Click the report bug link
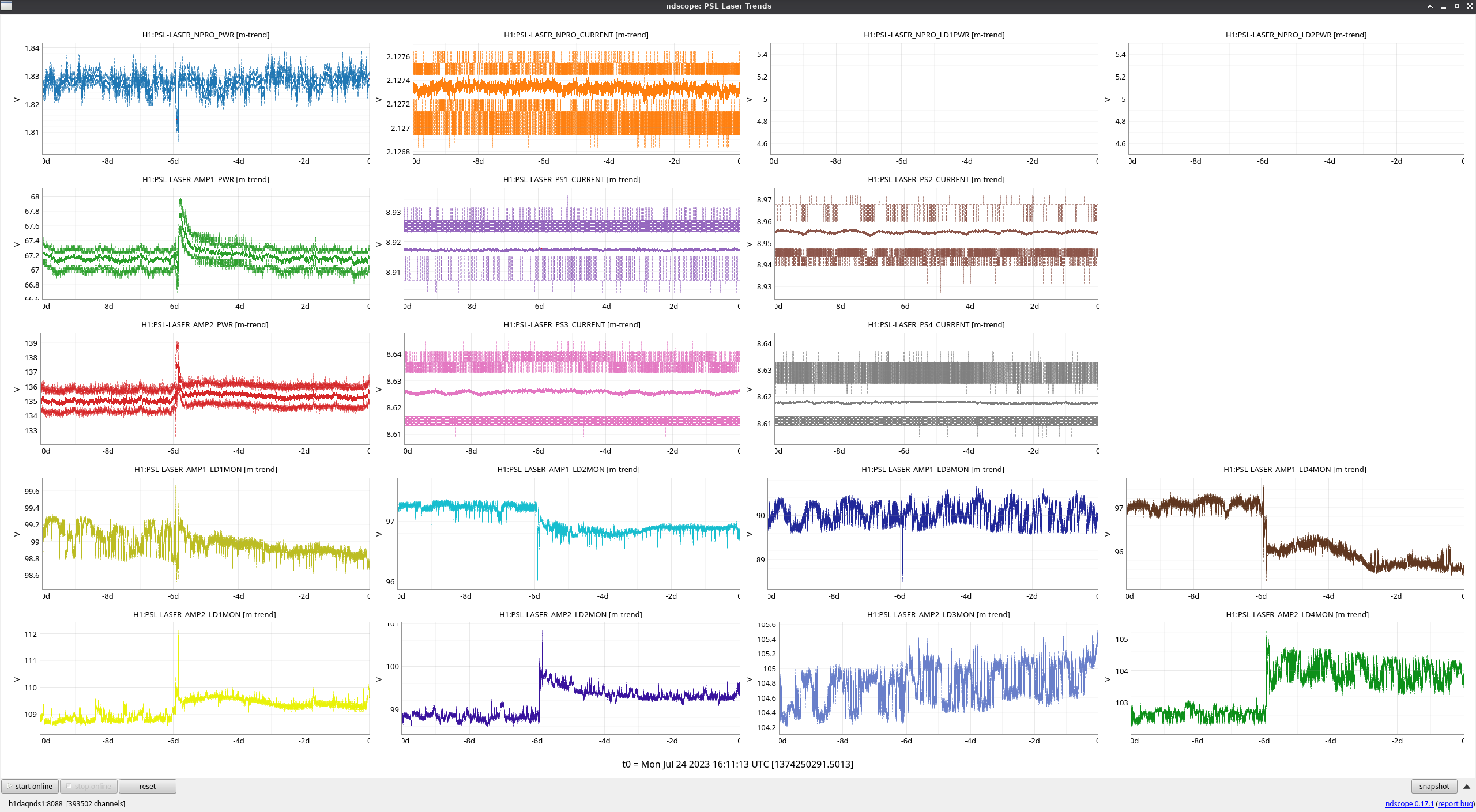Viewport: 1476px width, 812px height. (1455, 803)
